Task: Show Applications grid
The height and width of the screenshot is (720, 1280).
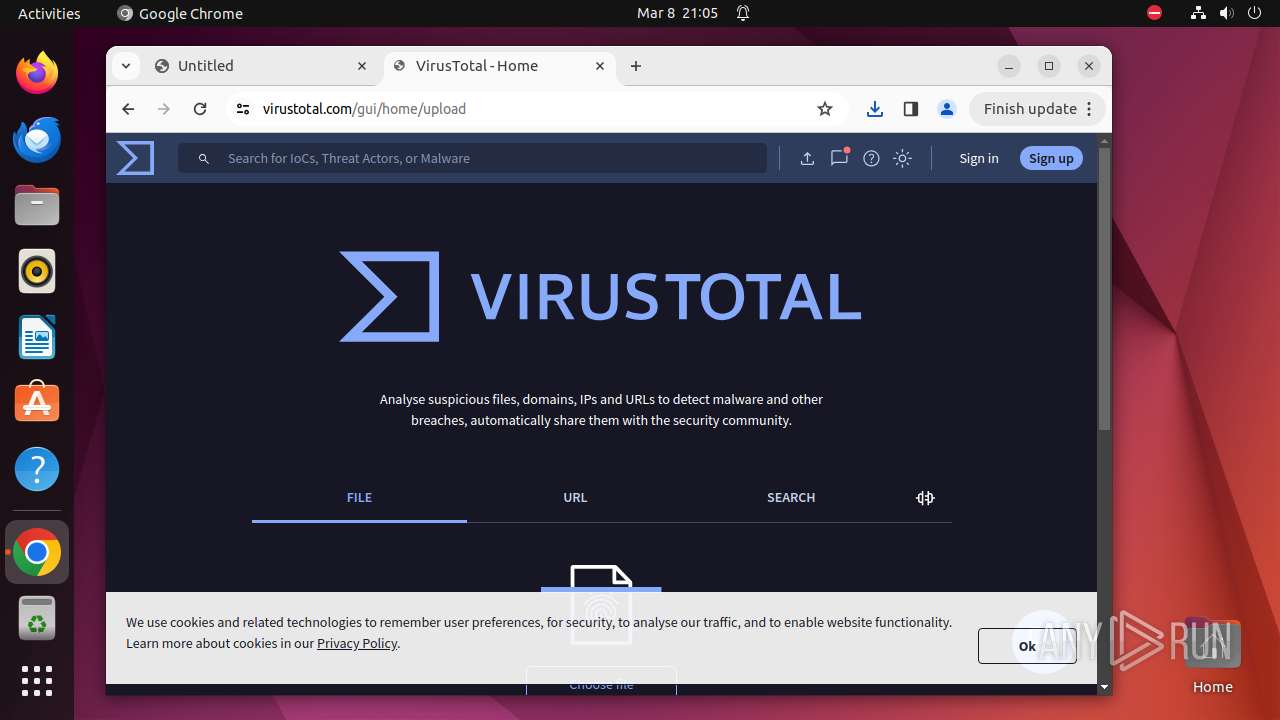Action: pos(37,681)
